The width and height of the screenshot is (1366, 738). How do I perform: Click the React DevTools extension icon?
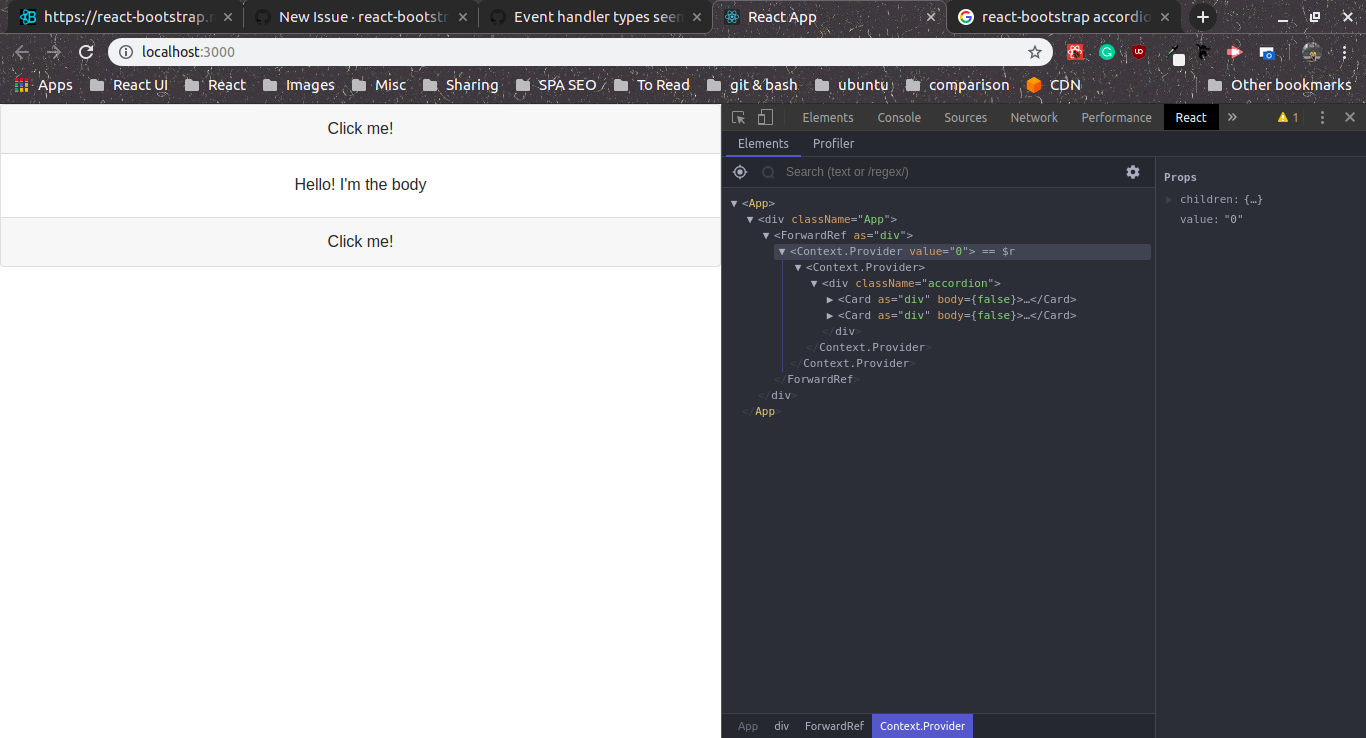point(1074,51)
